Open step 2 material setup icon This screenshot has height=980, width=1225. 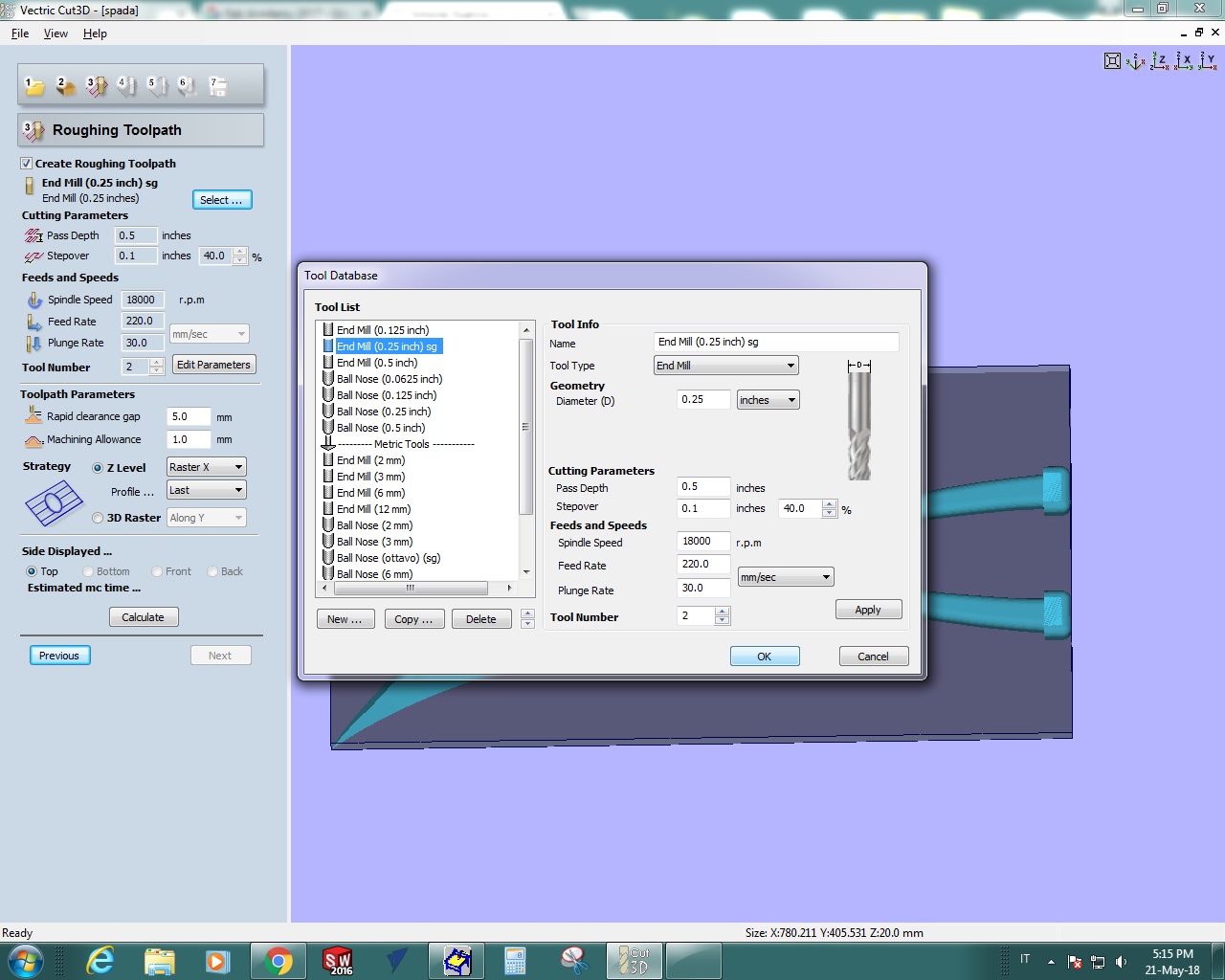65,86
